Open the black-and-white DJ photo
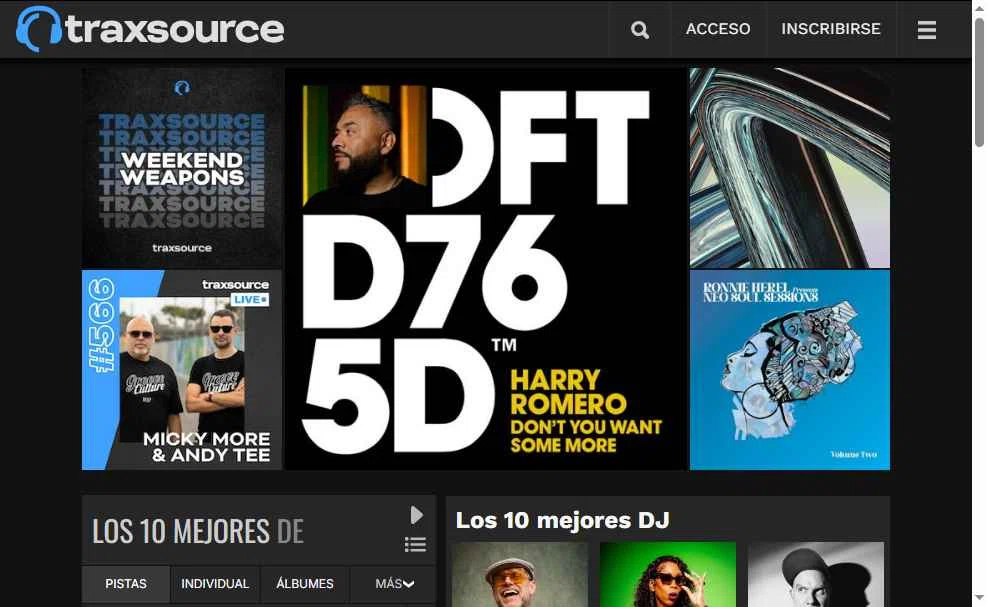The image size is (987, 607). 816,574
